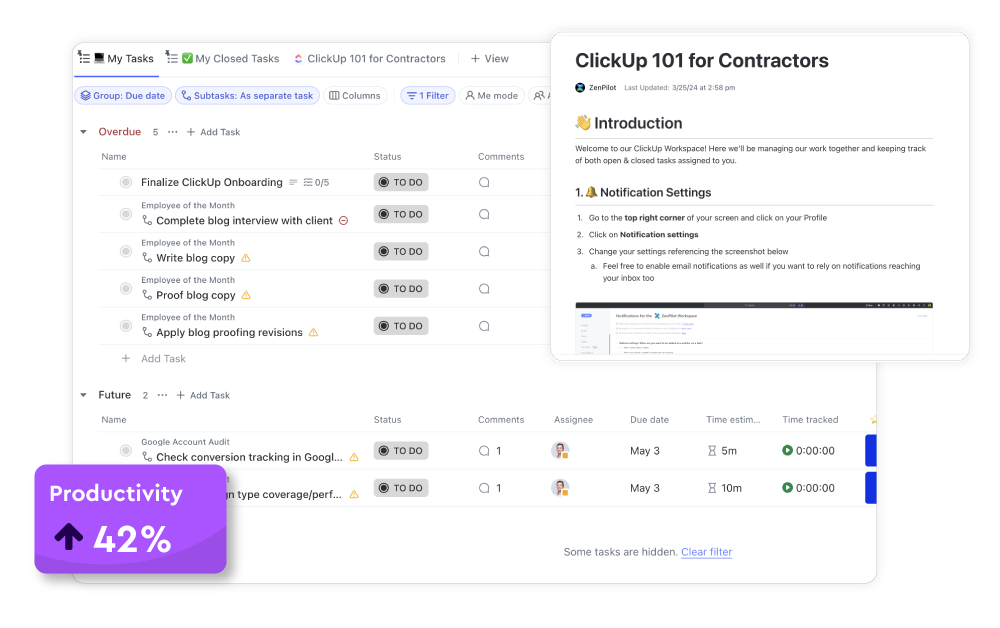Change status of Proof blog copy
This screenshot has width=1000, height=628.
tap(401, 289)
